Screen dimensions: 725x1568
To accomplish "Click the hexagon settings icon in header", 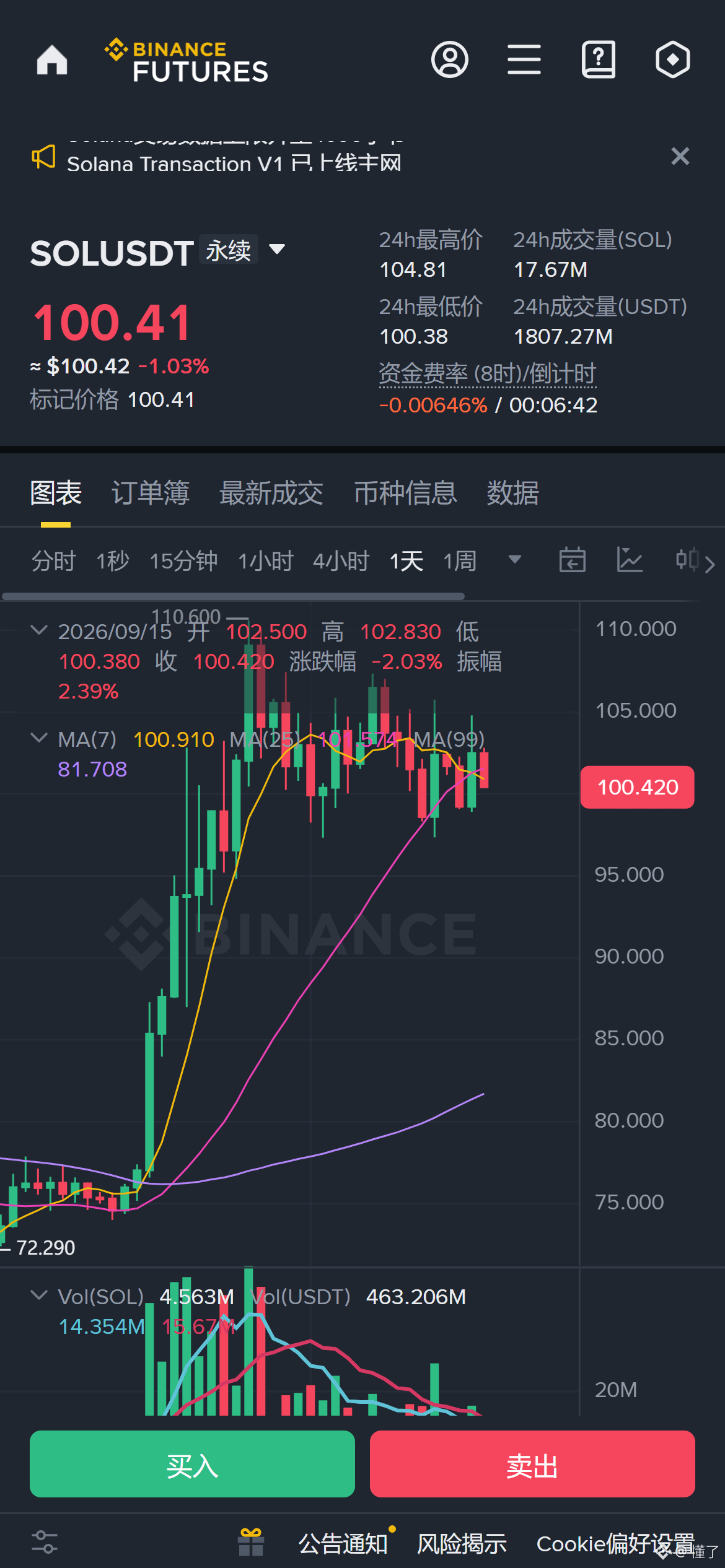I will (x=673, y=60).
